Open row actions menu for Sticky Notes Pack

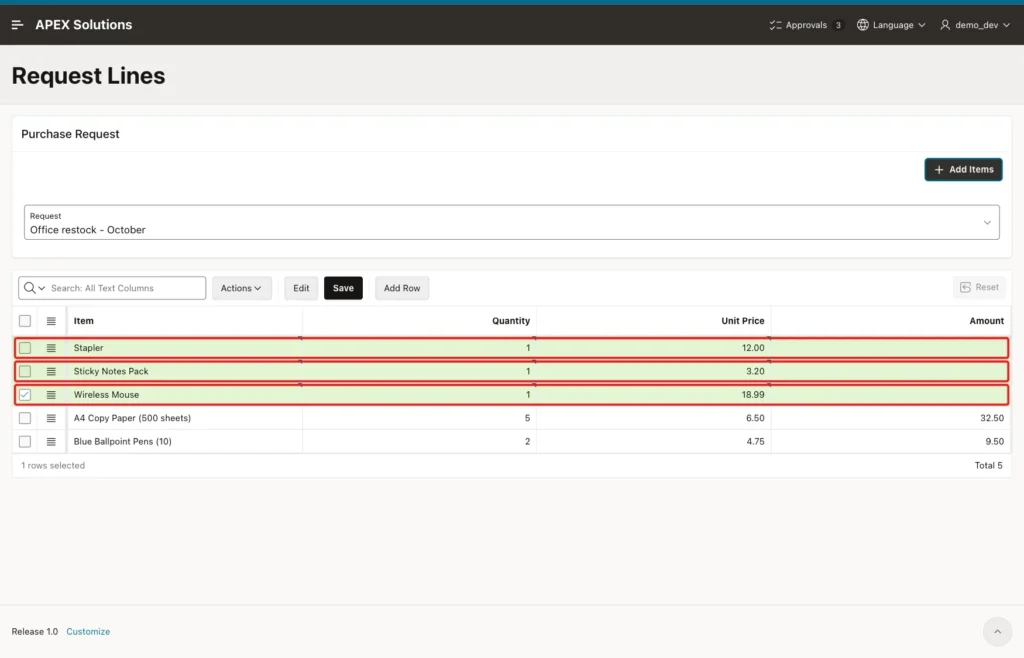(x=51, y=371)
